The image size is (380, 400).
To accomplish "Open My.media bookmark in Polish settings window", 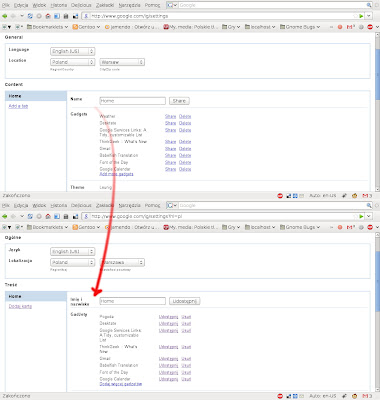I will 191,227.
